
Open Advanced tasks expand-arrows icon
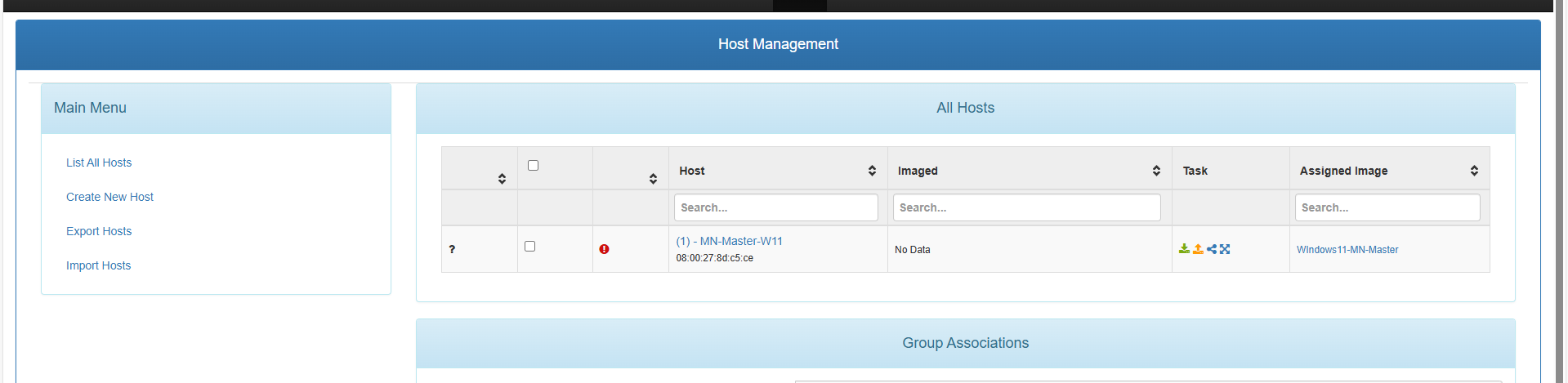(x=1225, y=249)
